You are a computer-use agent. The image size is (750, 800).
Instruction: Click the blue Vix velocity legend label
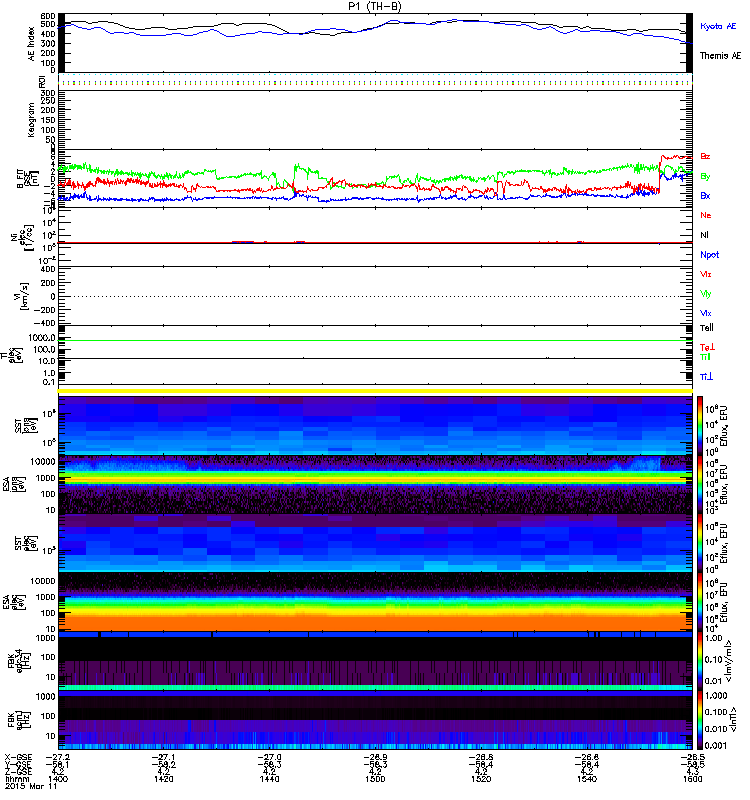[706, 313]
